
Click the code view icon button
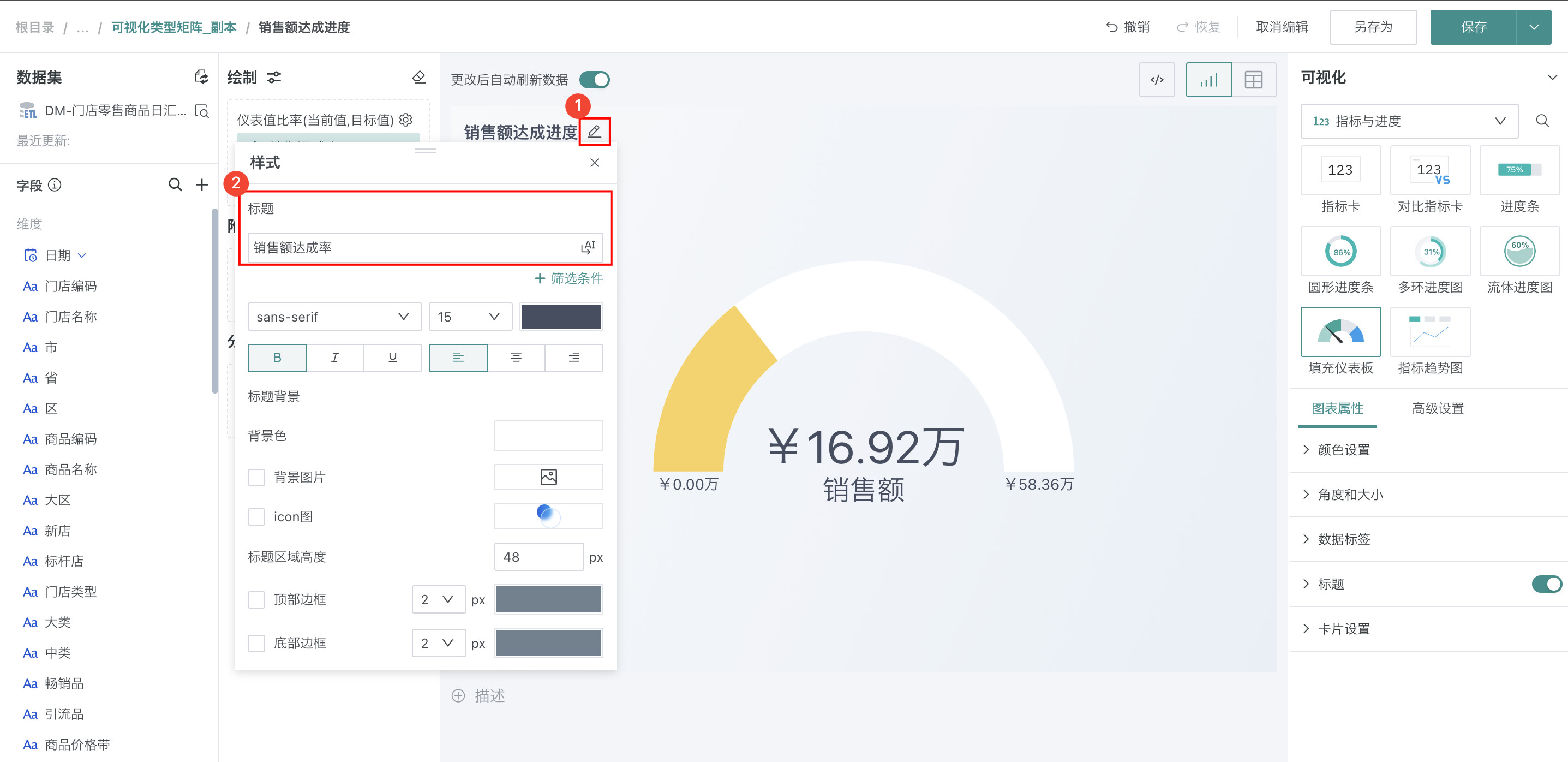click(x=1157, y=80)
